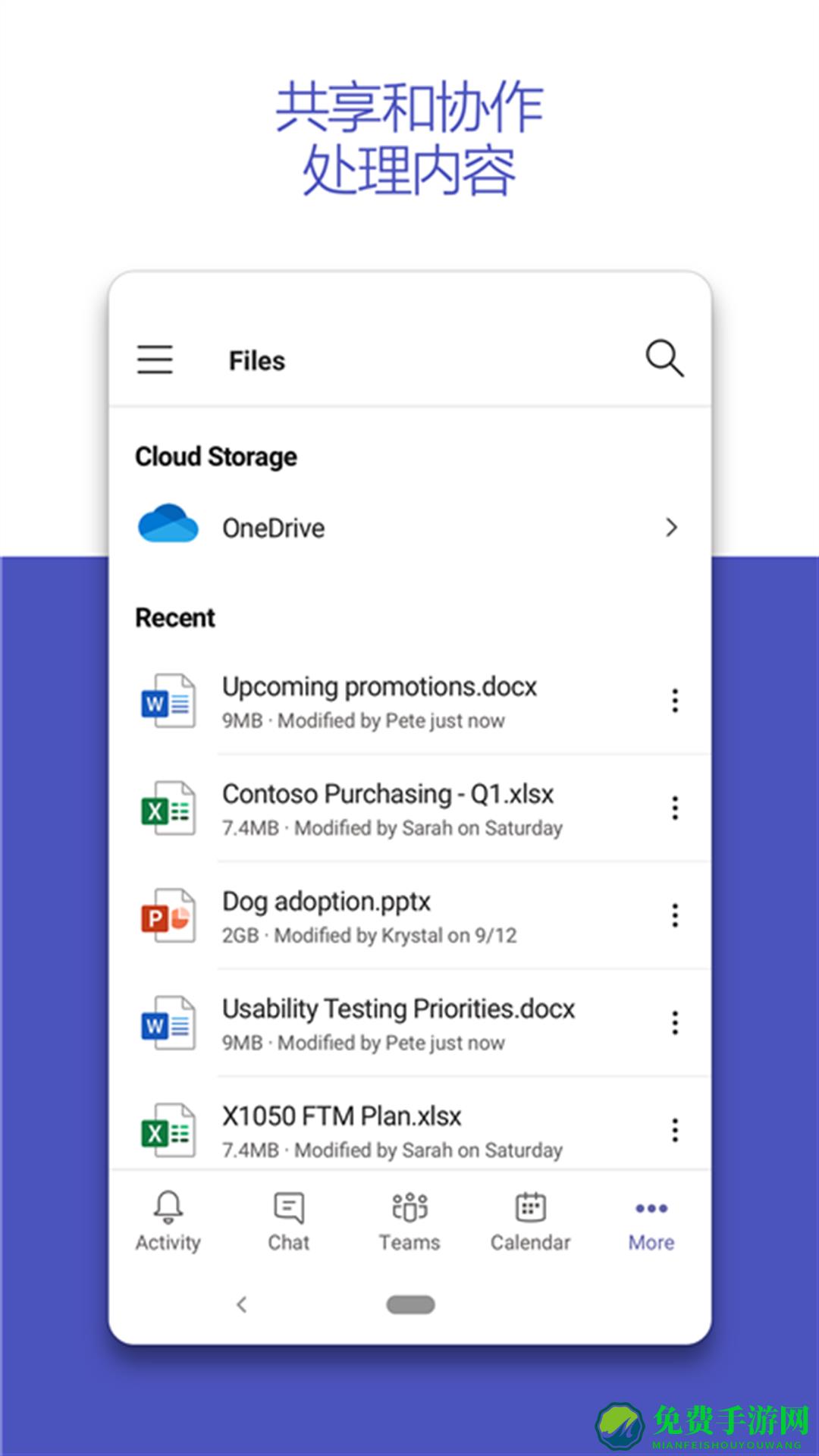
Task: Go to the Teams tab
Action: click(x=409, y=1221)
